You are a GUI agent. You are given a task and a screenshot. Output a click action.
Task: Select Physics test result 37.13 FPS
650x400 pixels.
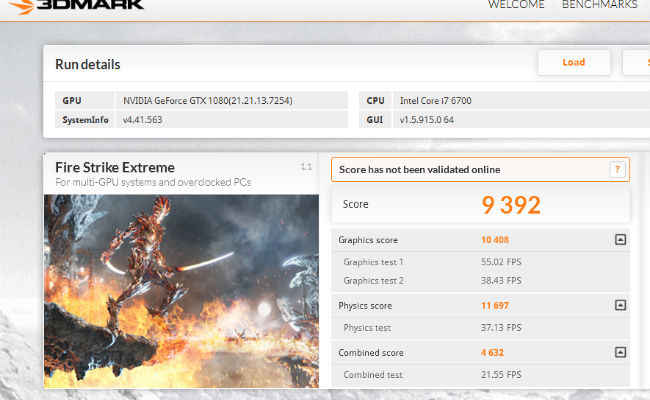coord(501,328)
